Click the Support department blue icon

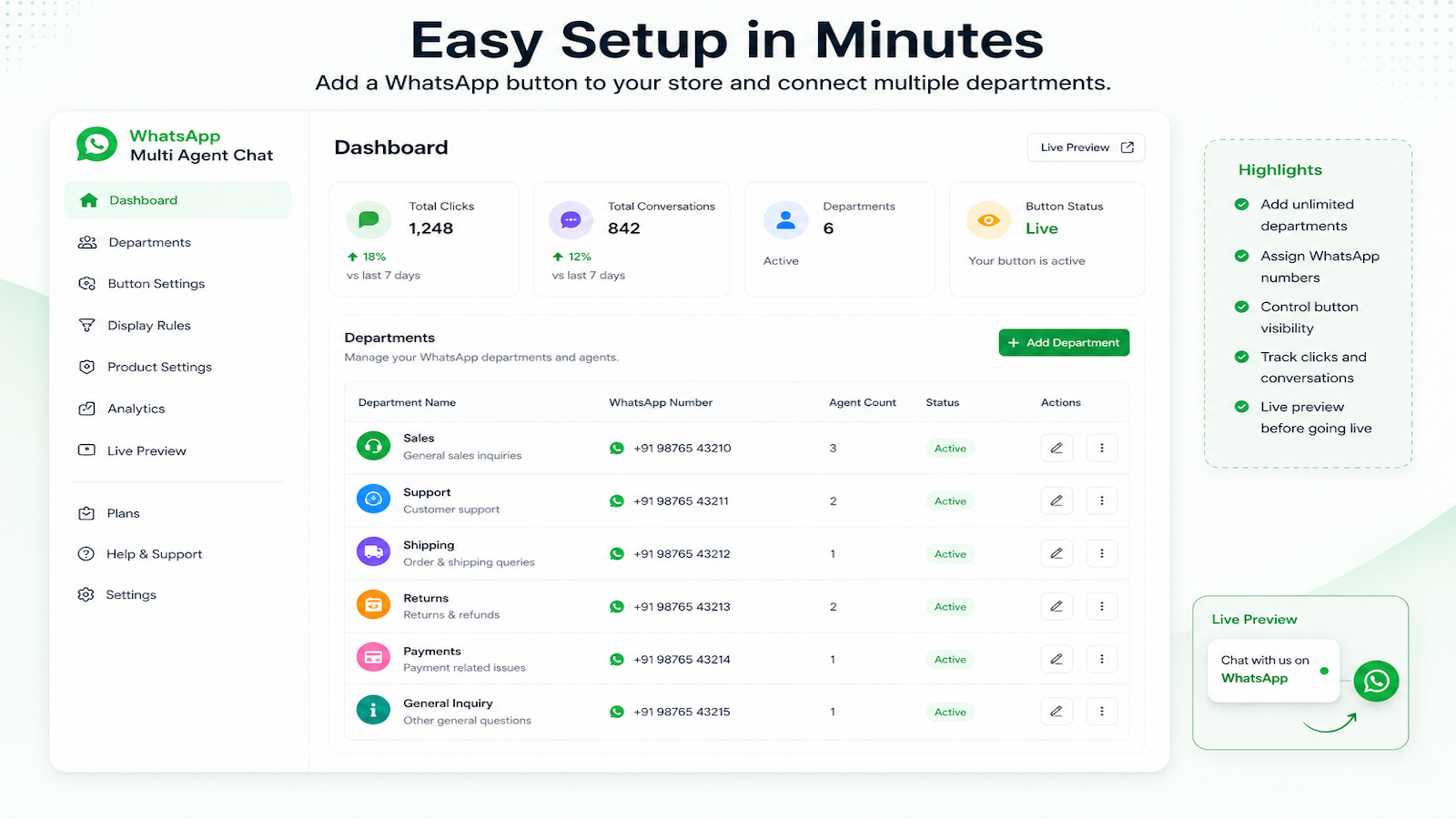coord(373,500)
